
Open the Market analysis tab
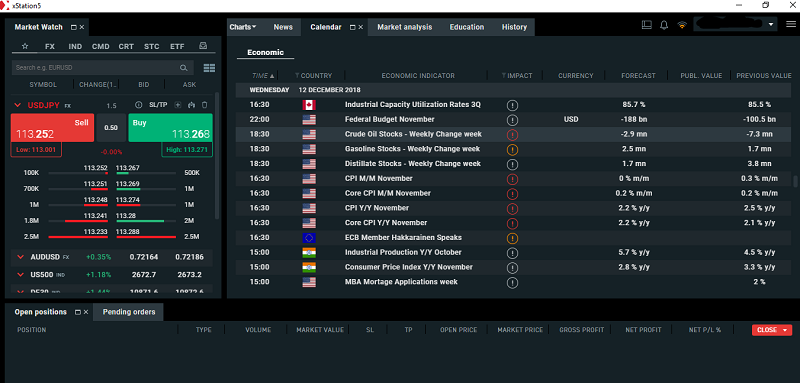(x=405, y=27)
